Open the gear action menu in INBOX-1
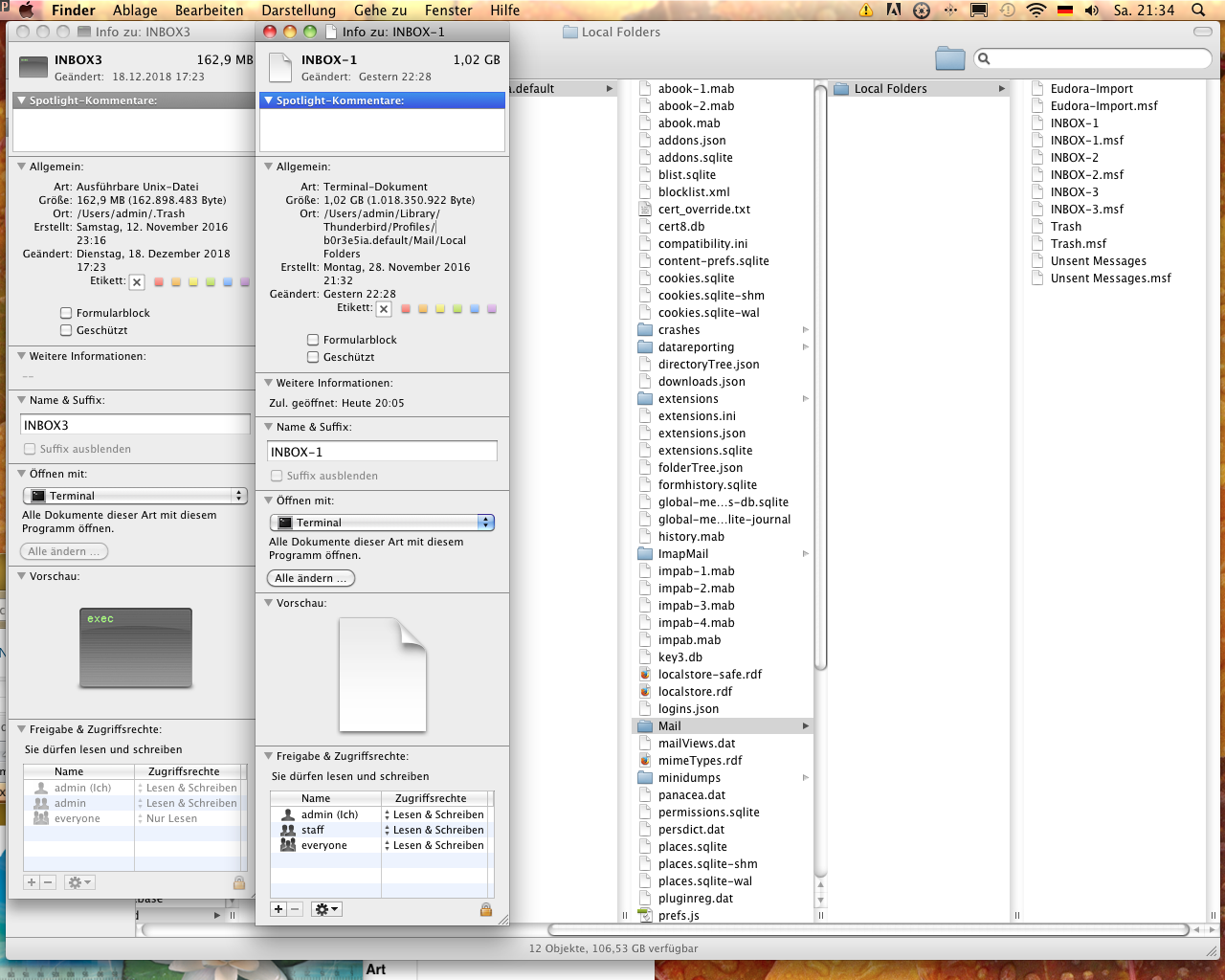The height and width of the screenshot is (980, 1225). pyautogui.click(x=326, y=909)
